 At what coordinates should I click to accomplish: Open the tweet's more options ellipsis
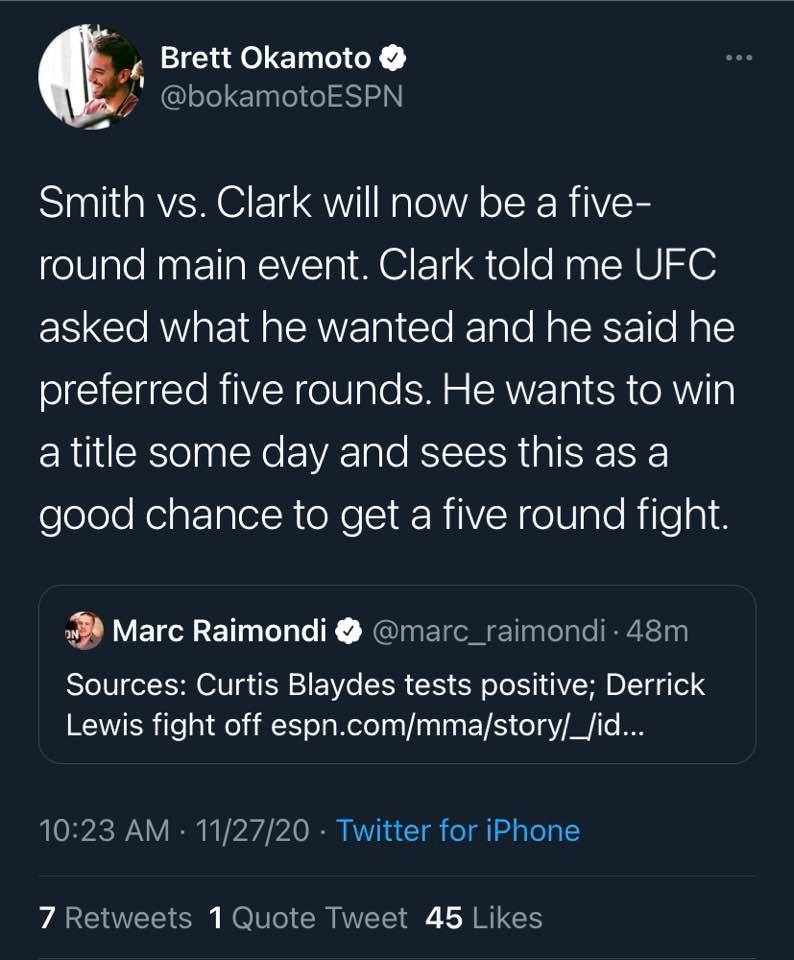point(738,59)
